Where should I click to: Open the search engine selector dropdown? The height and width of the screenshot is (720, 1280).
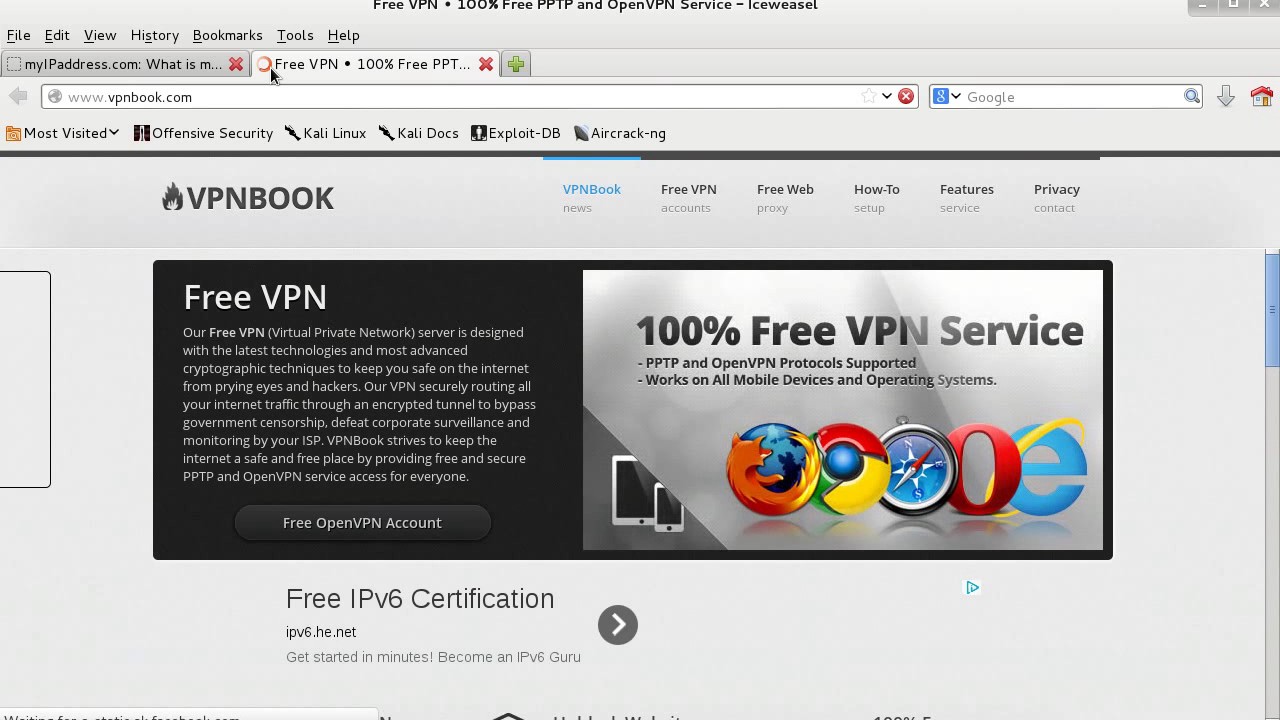pyautogui.click(x=947, y=97)
